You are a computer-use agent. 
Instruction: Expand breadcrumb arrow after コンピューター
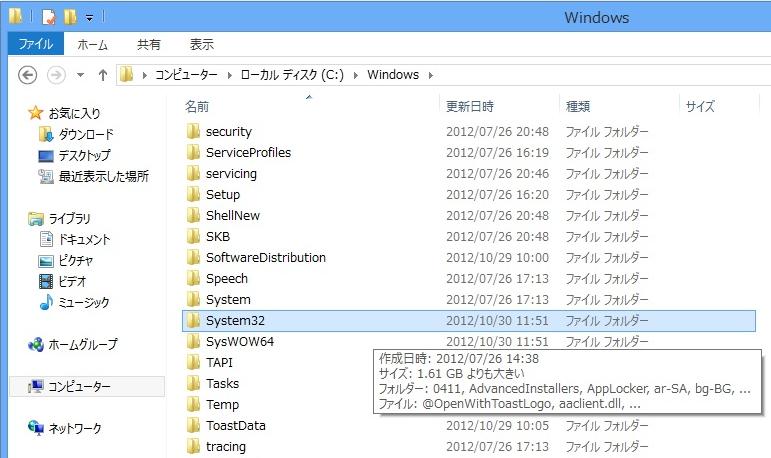pos(229,75)
